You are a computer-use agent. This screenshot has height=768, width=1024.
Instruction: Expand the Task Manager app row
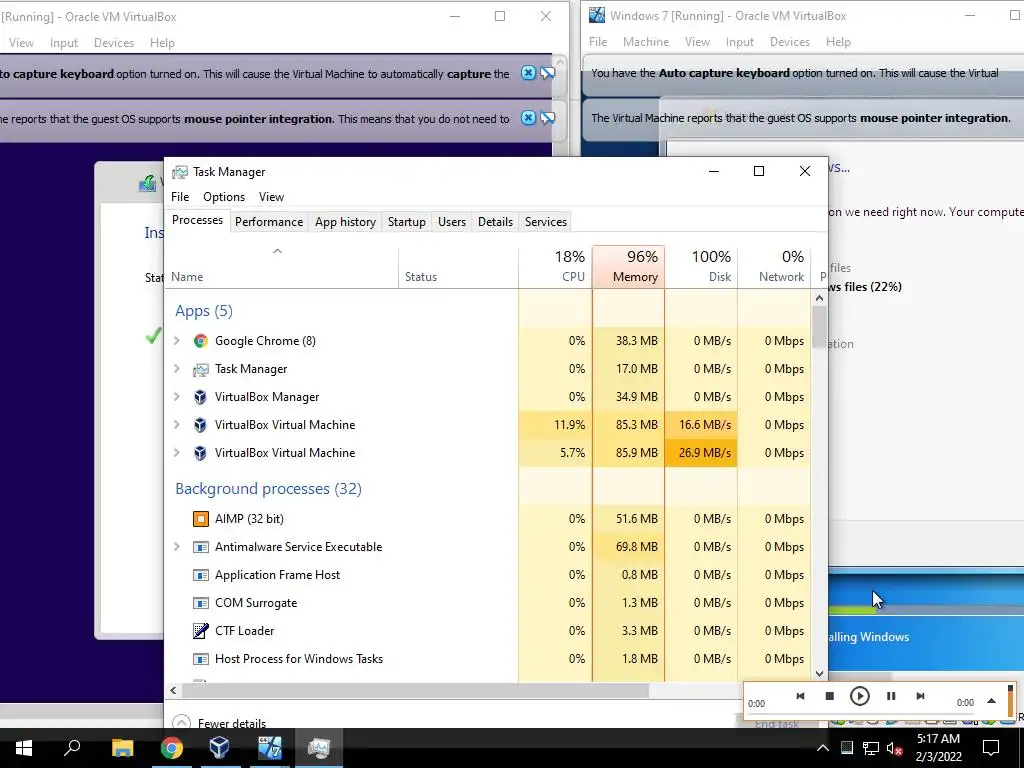click(176, 369)
